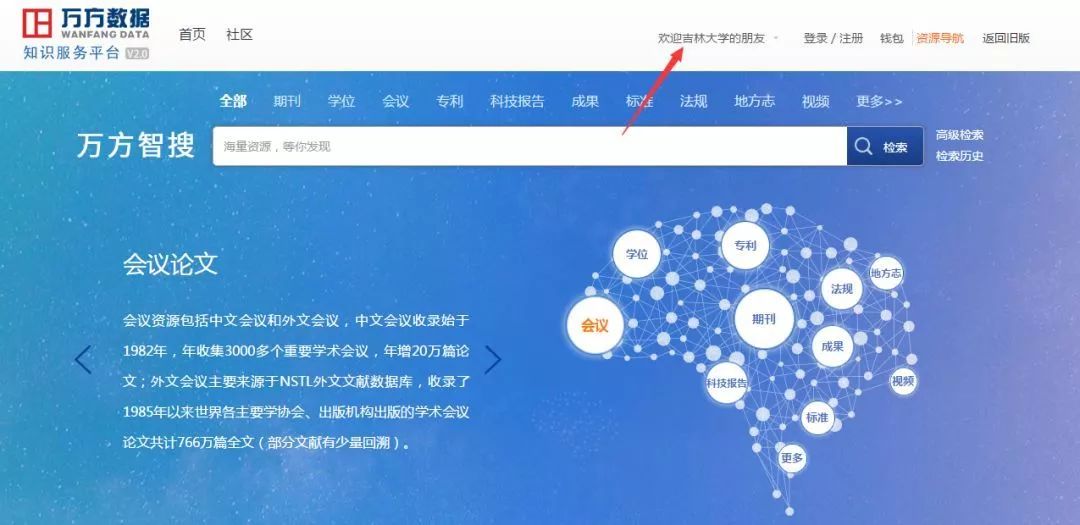The width and height of the screenshot is (1080, 525).
Task: Click the 检索 magnifier search button
Action: 884,146
